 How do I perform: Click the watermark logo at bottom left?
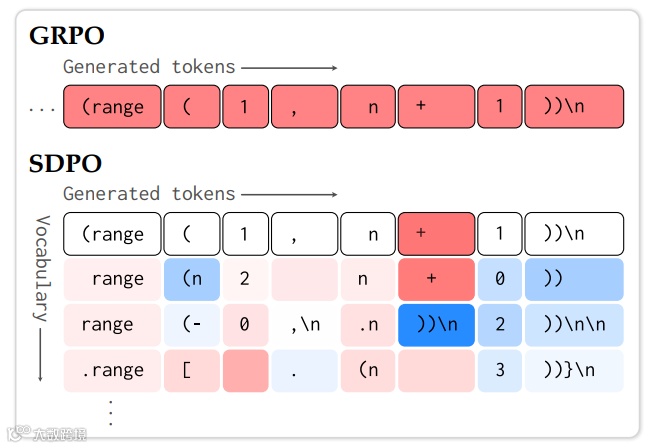[x=47, y=433]
